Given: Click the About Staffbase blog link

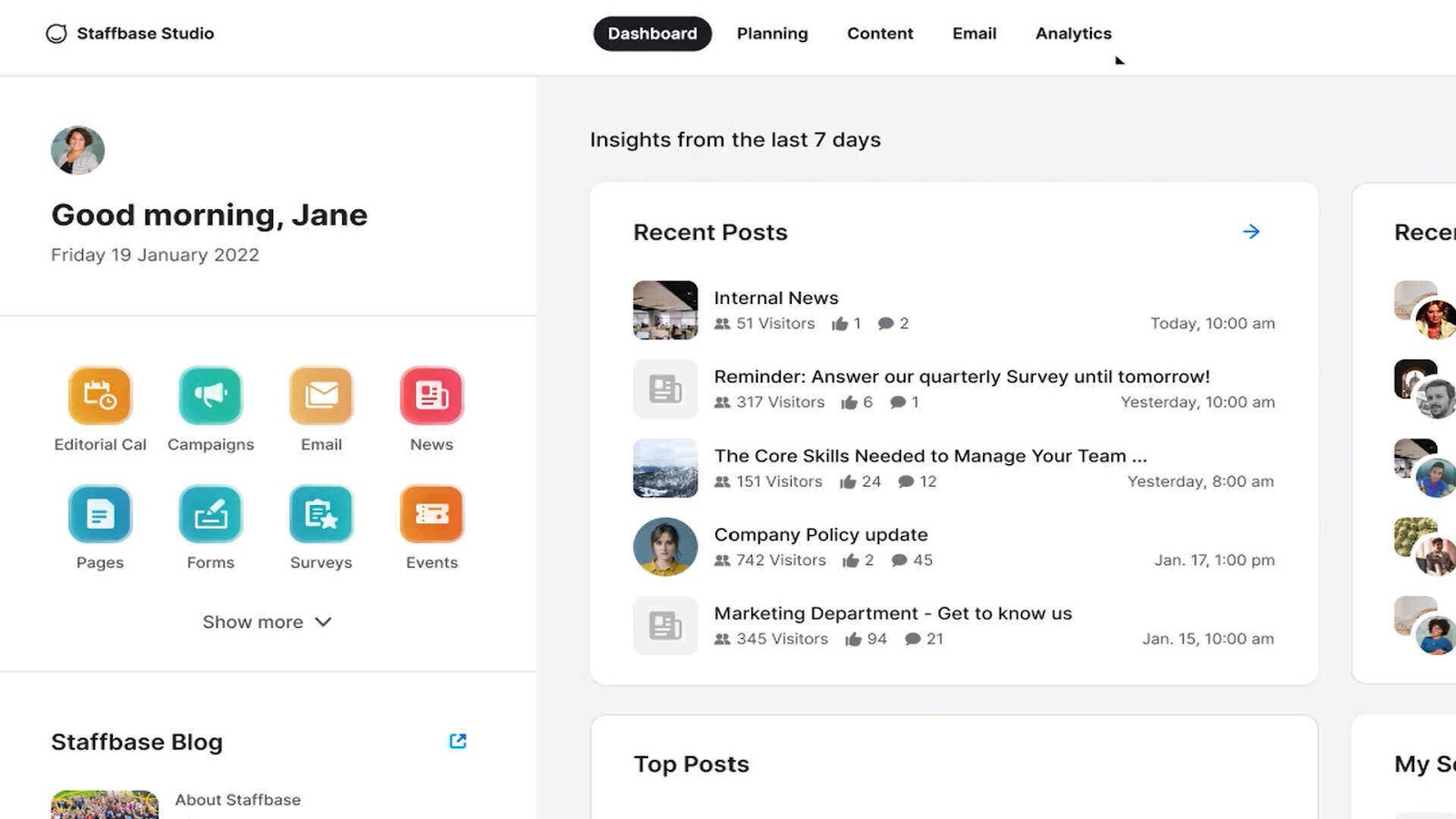Looking at the screenshot, I should click(x=238, y=799).
